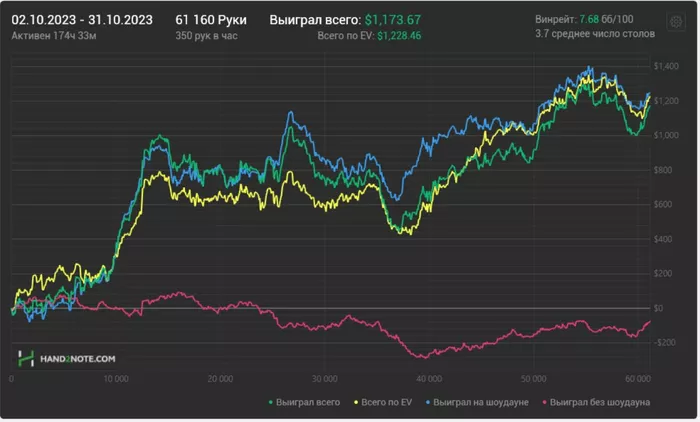This screenshot has height=422, width=700.
Task: Select the EV total value $1,228.46
Action: pyautogui.click(x=399, y=36)
